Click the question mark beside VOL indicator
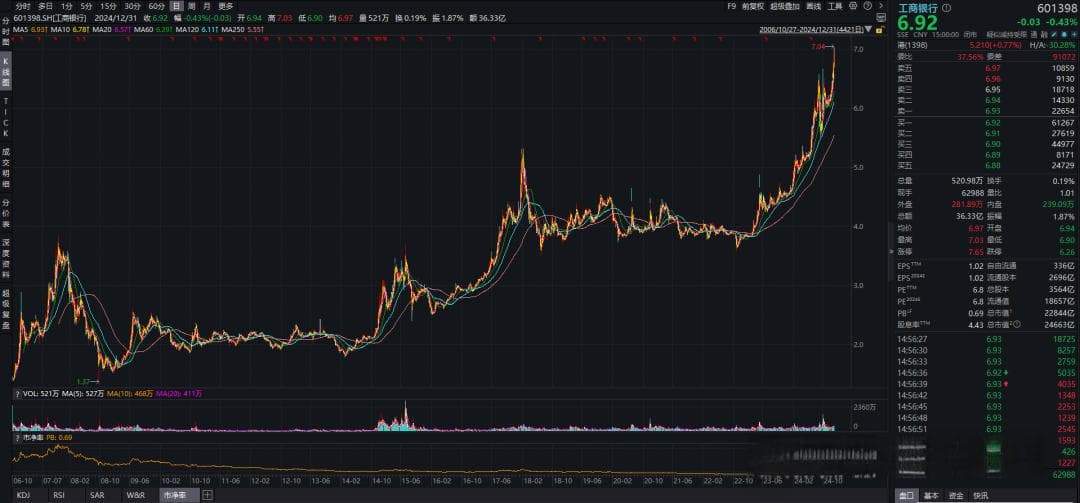The image size is (1080, 503). pyautogui.click(x=17, y=393)
